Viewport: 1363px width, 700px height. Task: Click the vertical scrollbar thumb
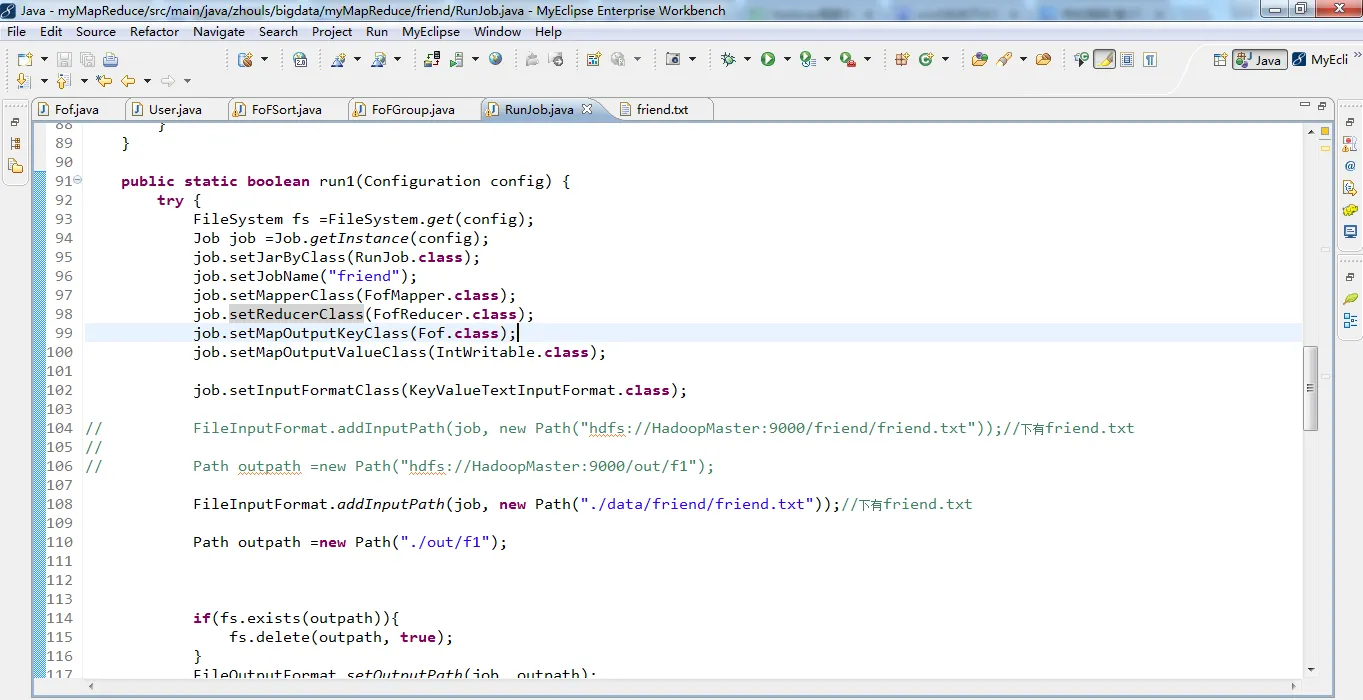pyautogui.click(x=1311, y=388)
